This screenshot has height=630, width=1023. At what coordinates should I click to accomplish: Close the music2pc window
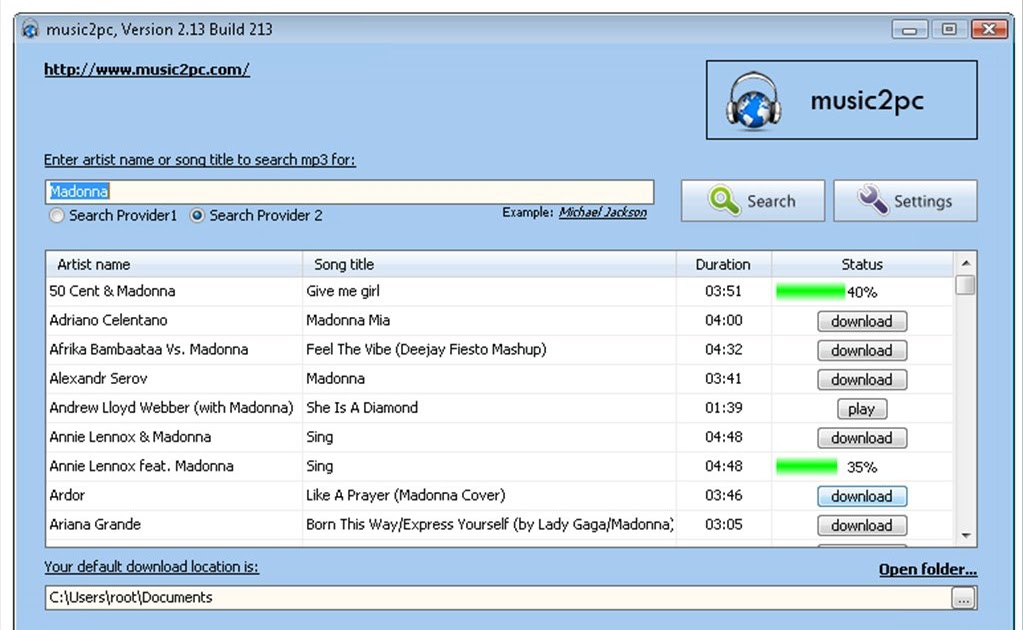pyautogui.click(x=989, y=29)
